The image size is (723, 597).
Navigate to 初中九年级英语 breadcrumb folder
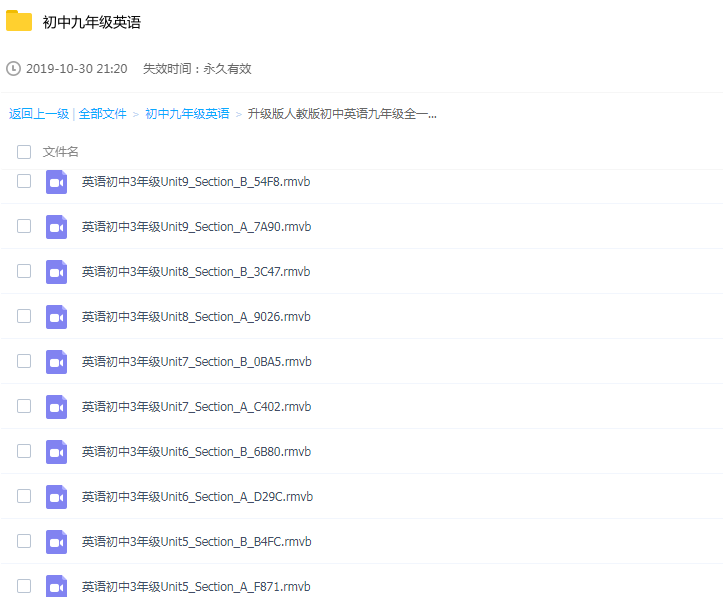coord(187,114)
